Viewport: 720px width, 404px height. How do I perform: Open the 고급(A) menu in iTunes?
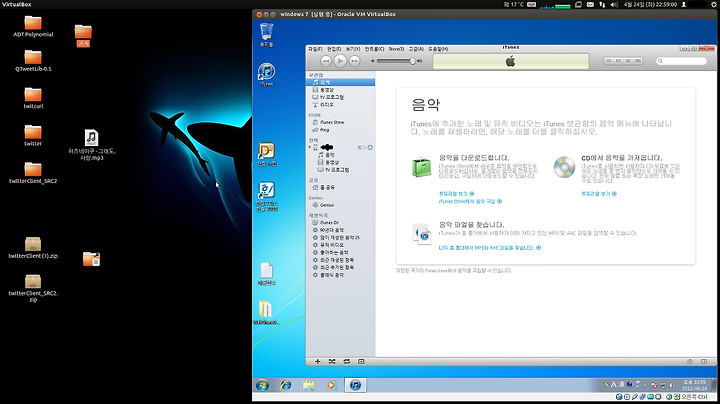pyautogui.click(x=416, y=49)
